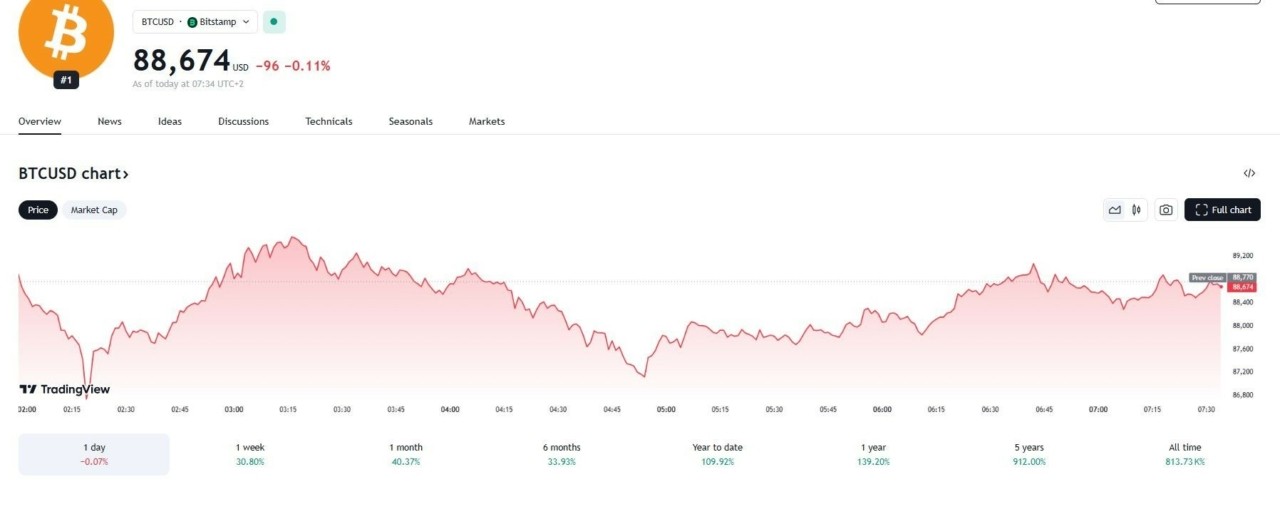Click the Bitcoin logo icon
Image resolution: width=1280 pixels, height=524 pixels.
tap(66, 35)
